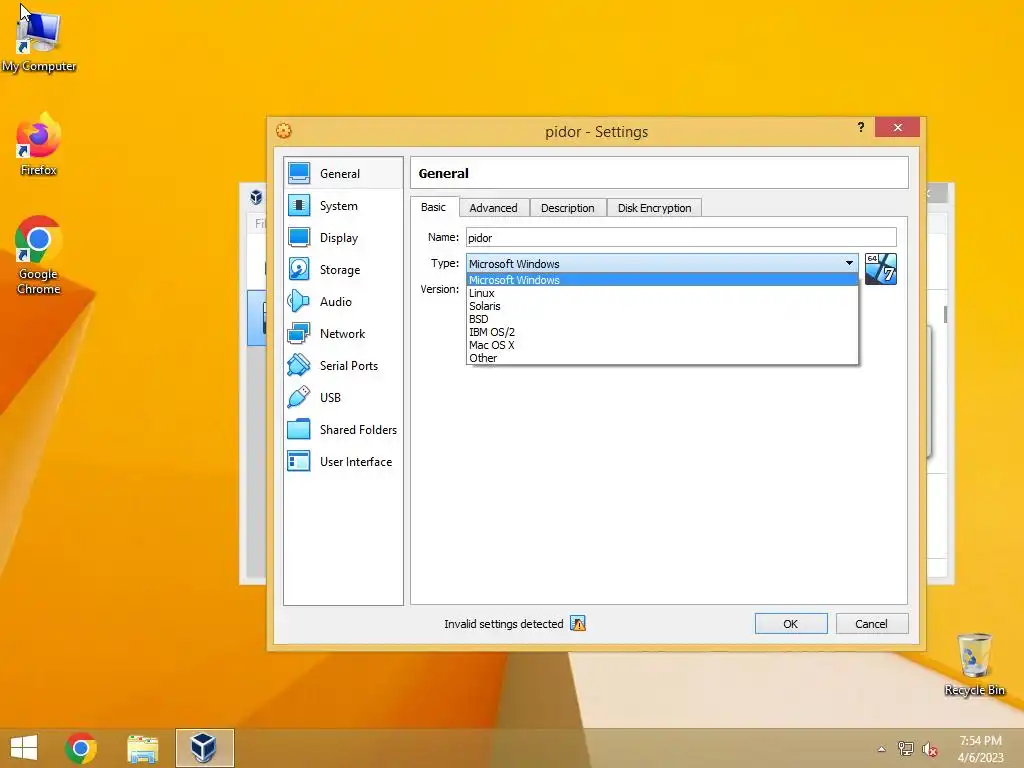Open File Explorer from taskbar
The image size is (1024, 768).
tap(142, 748)
